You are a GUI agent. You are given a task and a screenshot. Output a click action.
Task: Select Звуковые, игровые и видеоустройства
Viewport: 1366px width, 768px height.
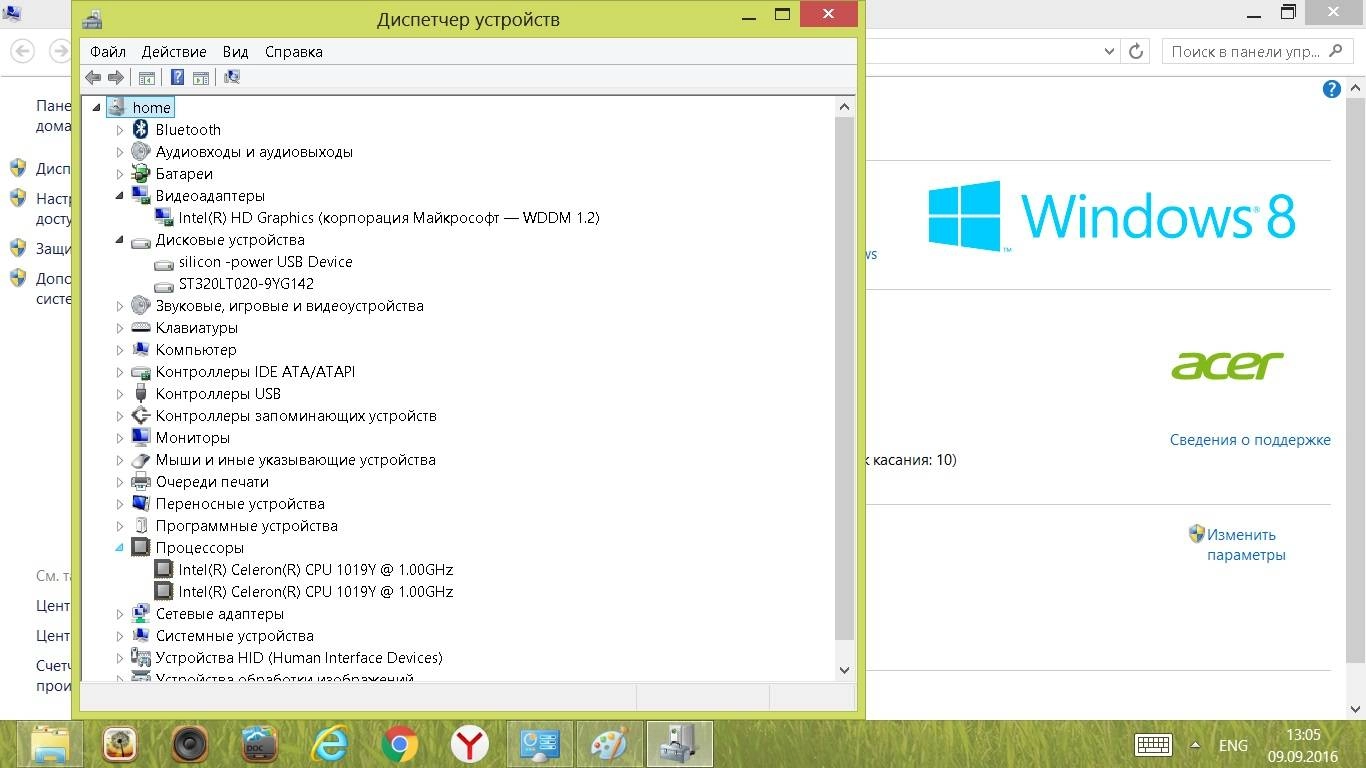tap(290, 305)
